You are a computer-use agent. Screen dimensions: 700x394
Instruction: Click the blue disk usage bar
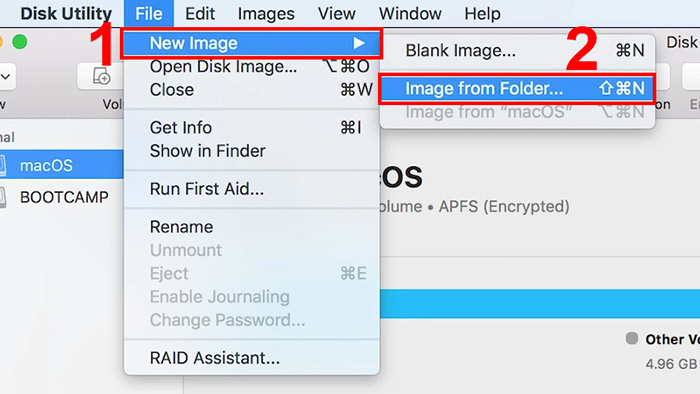(540, 303)
